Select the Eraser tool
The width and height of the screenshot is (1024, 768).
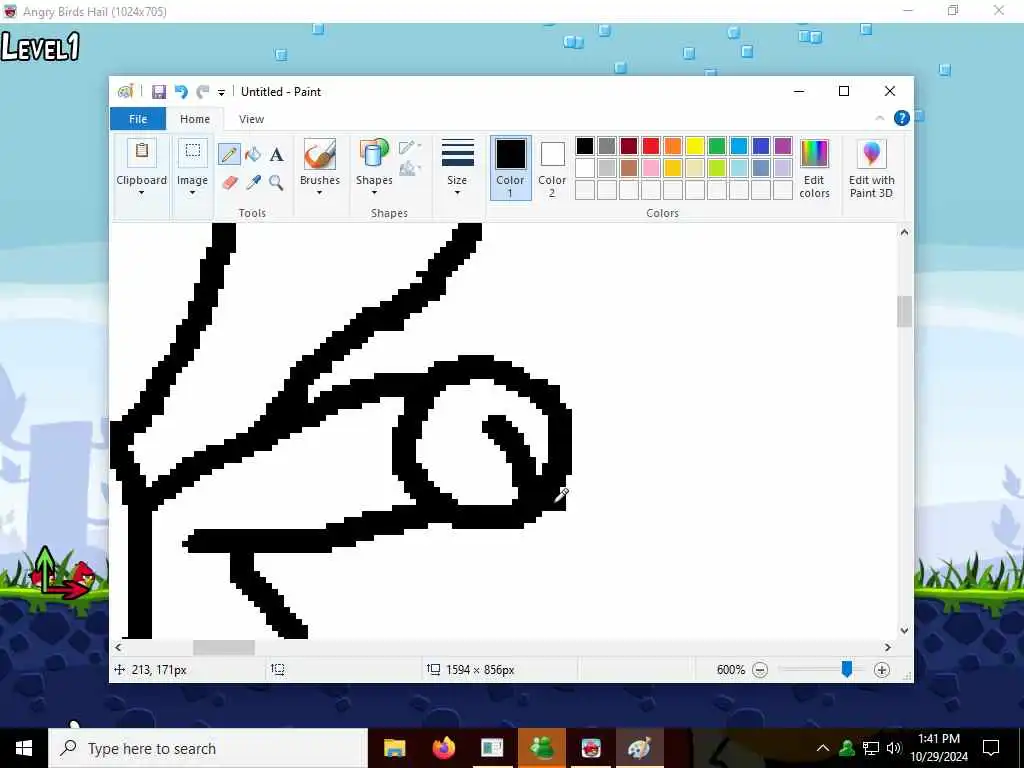229,182
